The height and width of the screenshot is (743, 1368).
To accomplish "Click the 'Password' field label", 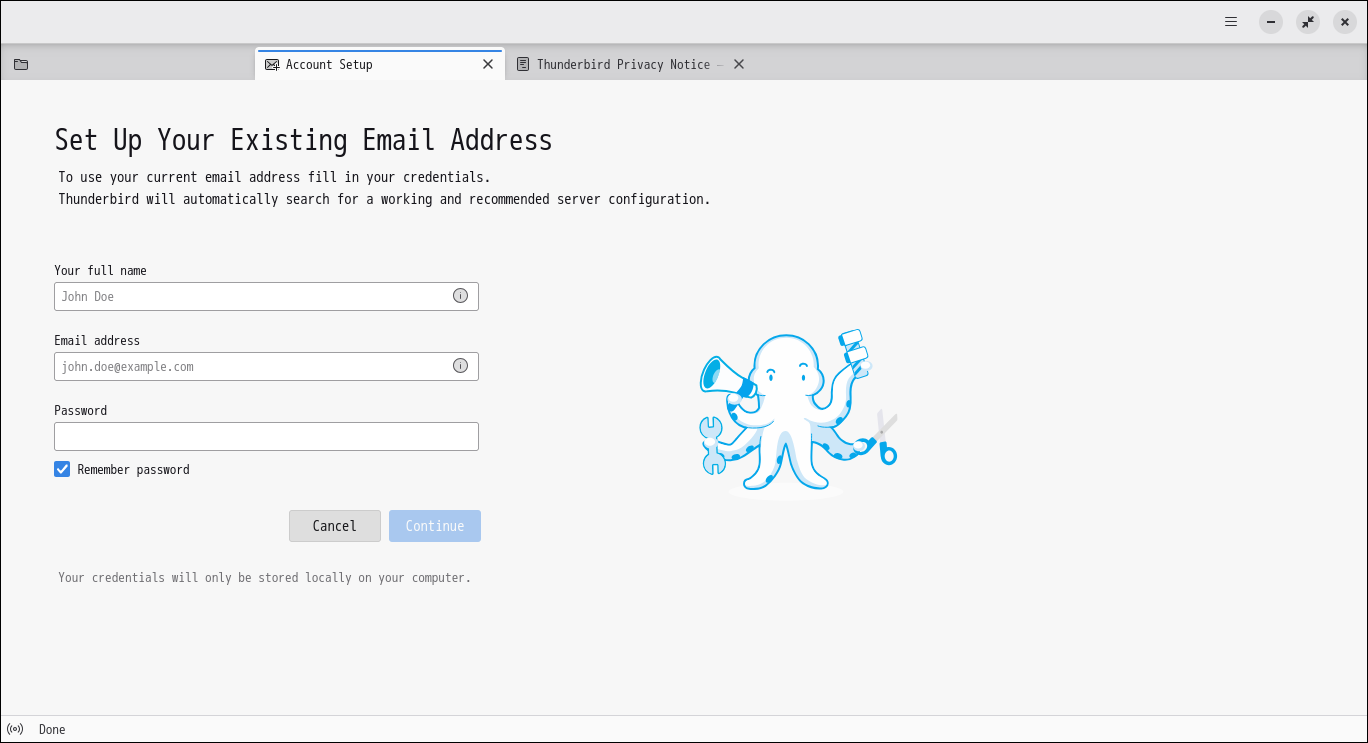I will pos(80,411).
